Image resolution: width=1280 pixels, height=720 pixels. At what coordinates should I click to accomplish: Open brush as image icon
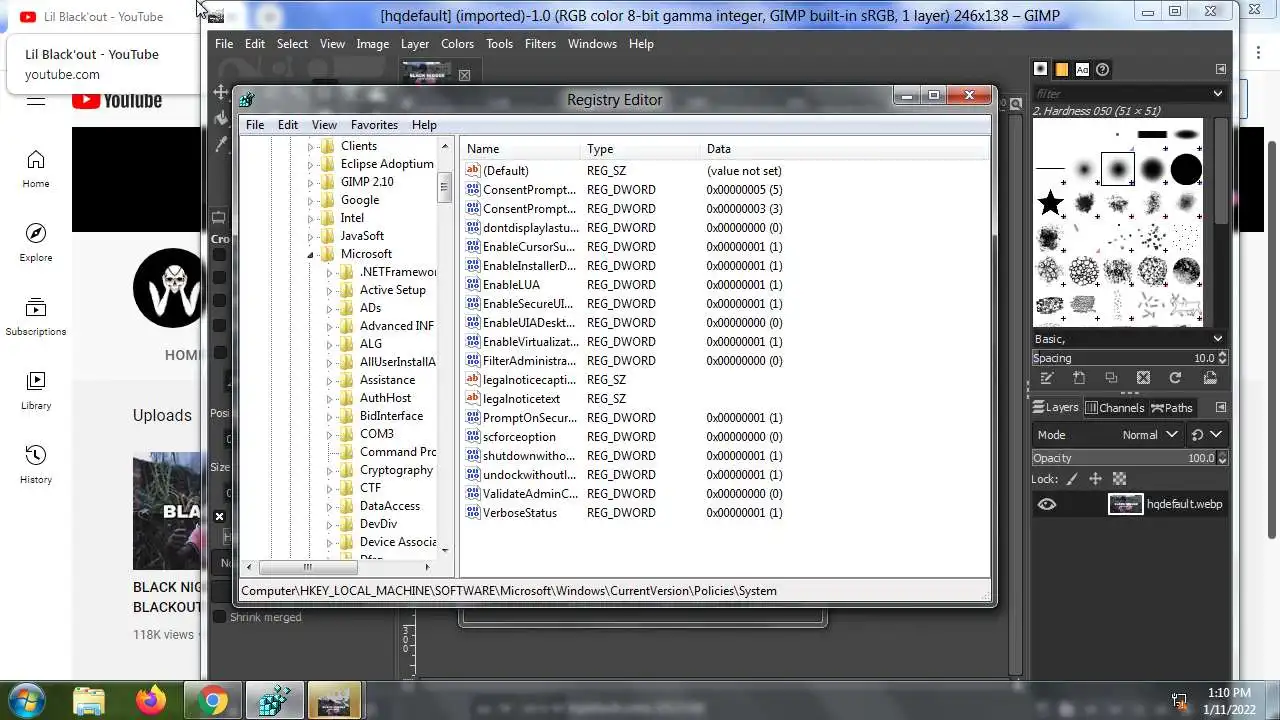pyautogui.click(x=1210, y=378)
